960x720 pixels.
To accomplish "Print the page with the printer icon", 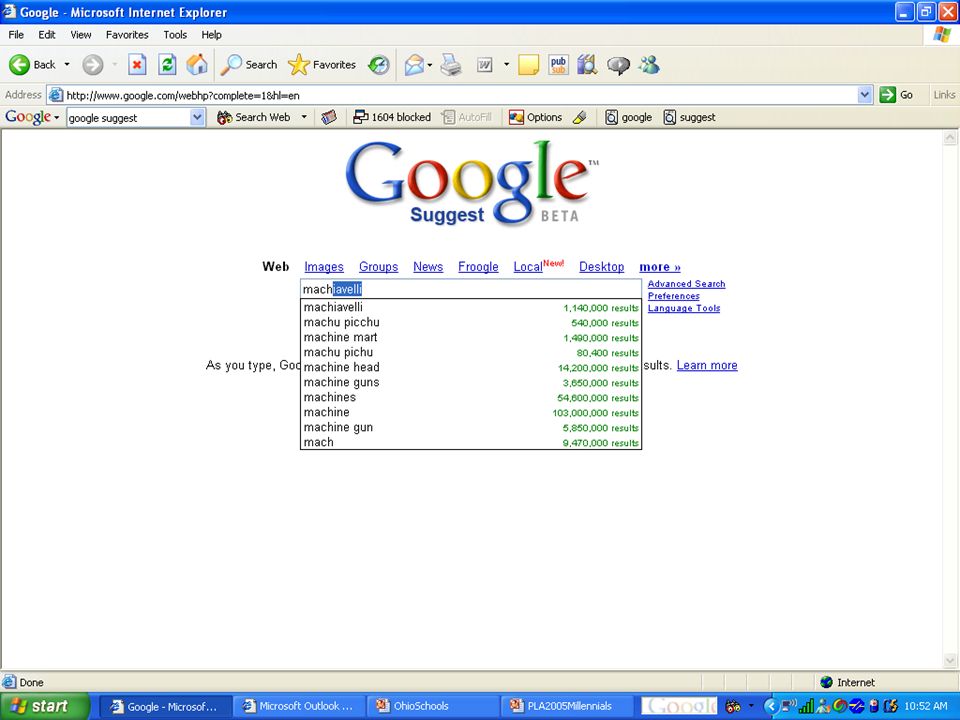I will click(451, 64).
